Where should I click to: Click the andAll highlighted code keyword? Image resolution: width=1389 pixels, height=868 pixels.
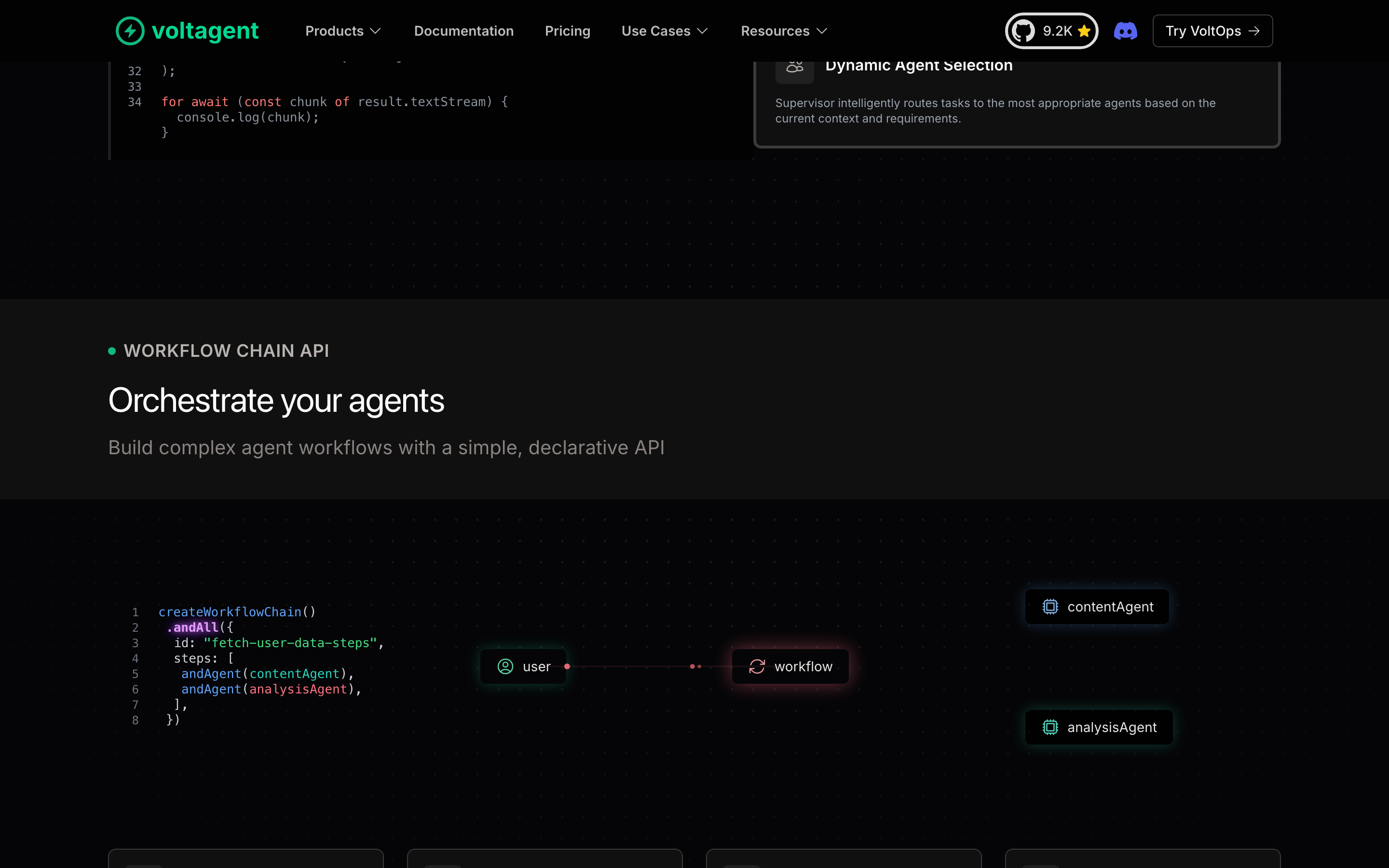point(195,627)
